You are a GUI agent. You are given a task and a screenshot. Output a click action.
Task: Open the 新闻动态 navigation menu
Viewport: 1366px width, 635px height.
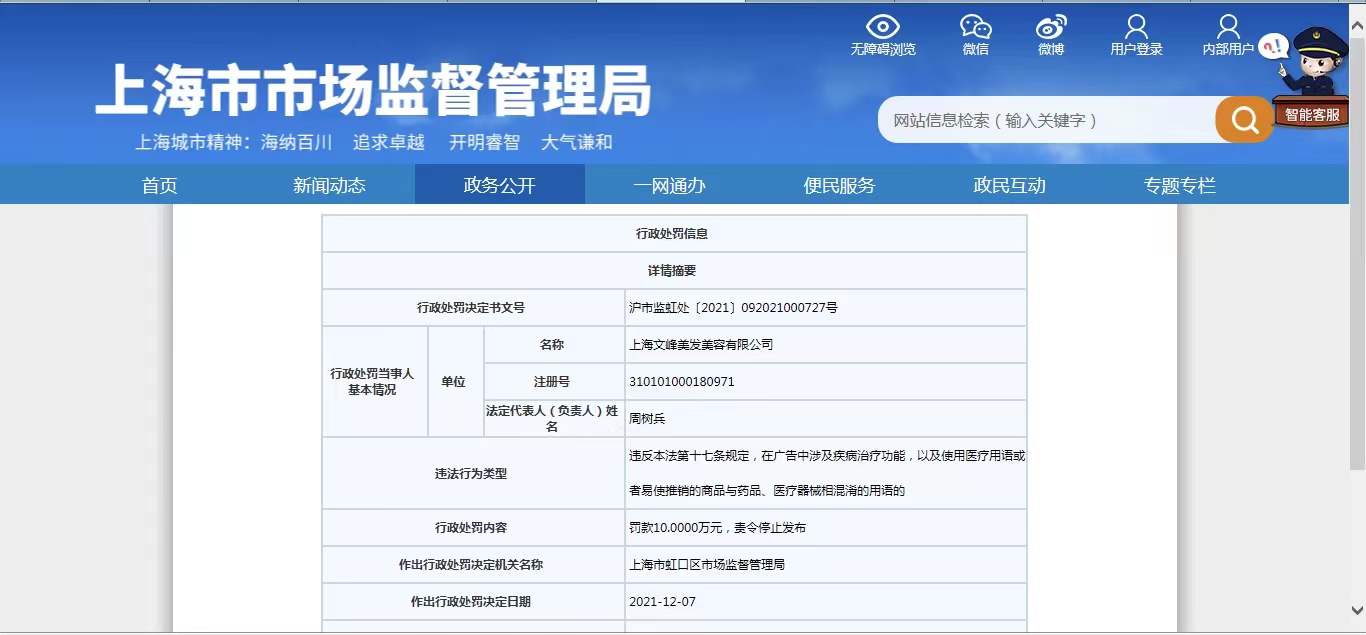[x=329, y=185]
